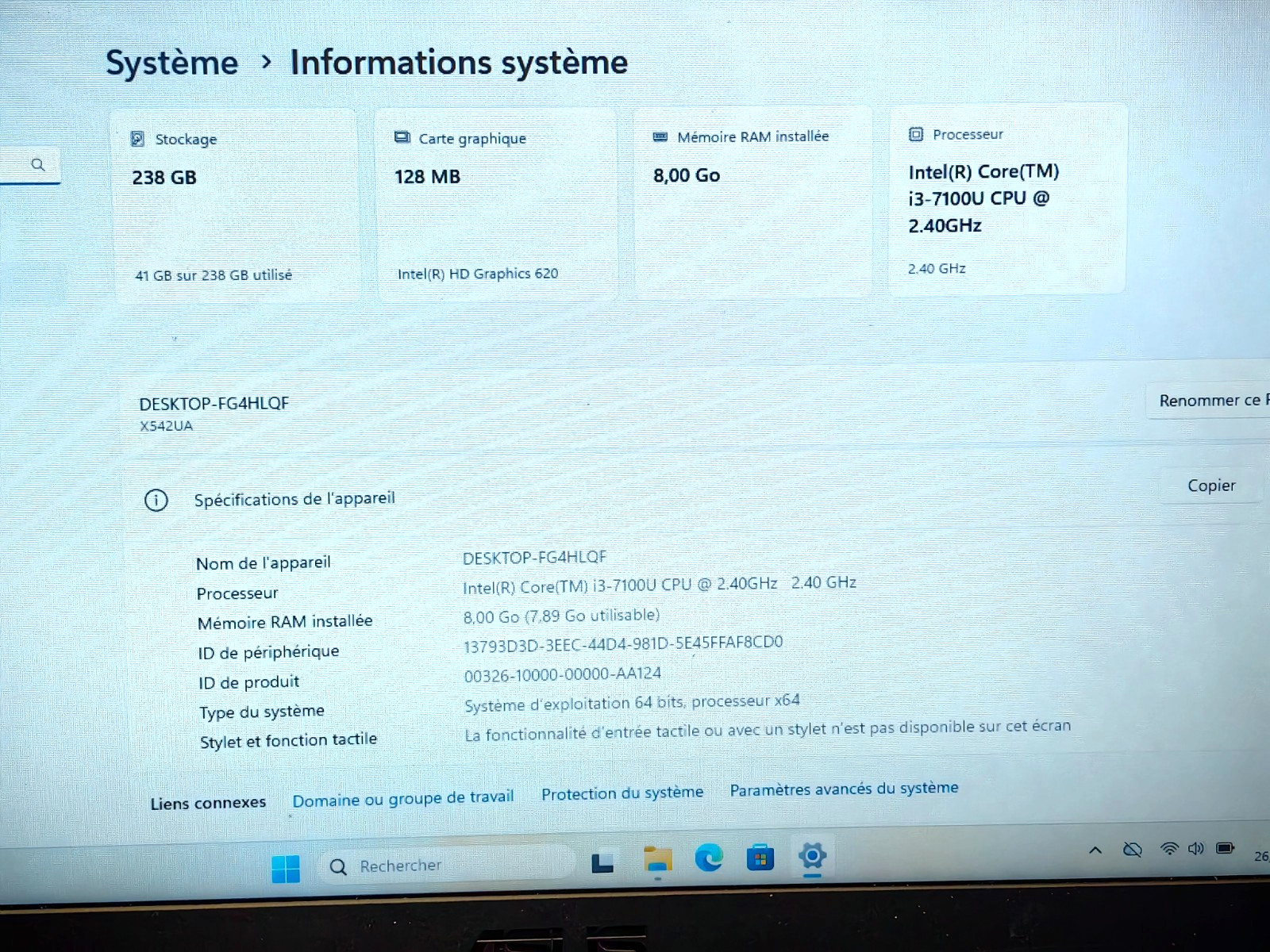This screenshot has width=1270, height=952.
Task: Open Paramètres avancés du système link
Action: 845,789
